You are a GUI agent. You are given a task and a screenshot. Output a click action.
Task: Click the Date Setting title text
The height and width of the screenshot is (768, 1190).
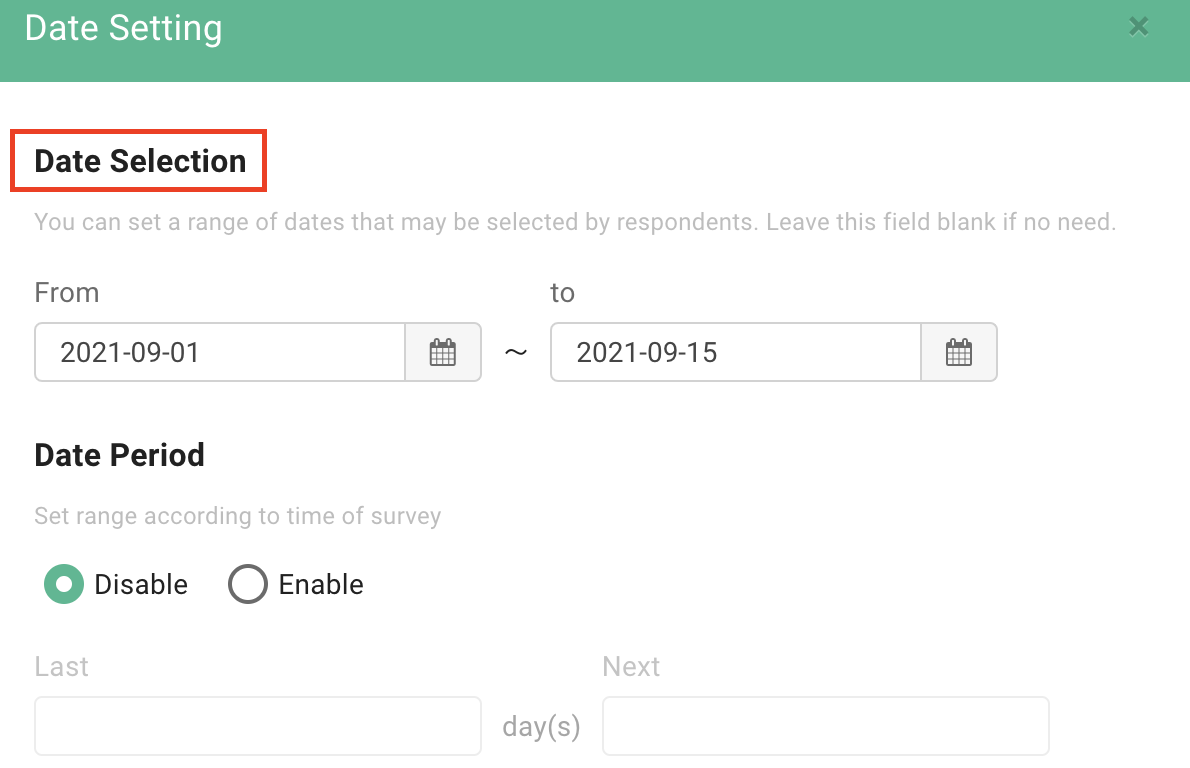[x=123, y=28]
